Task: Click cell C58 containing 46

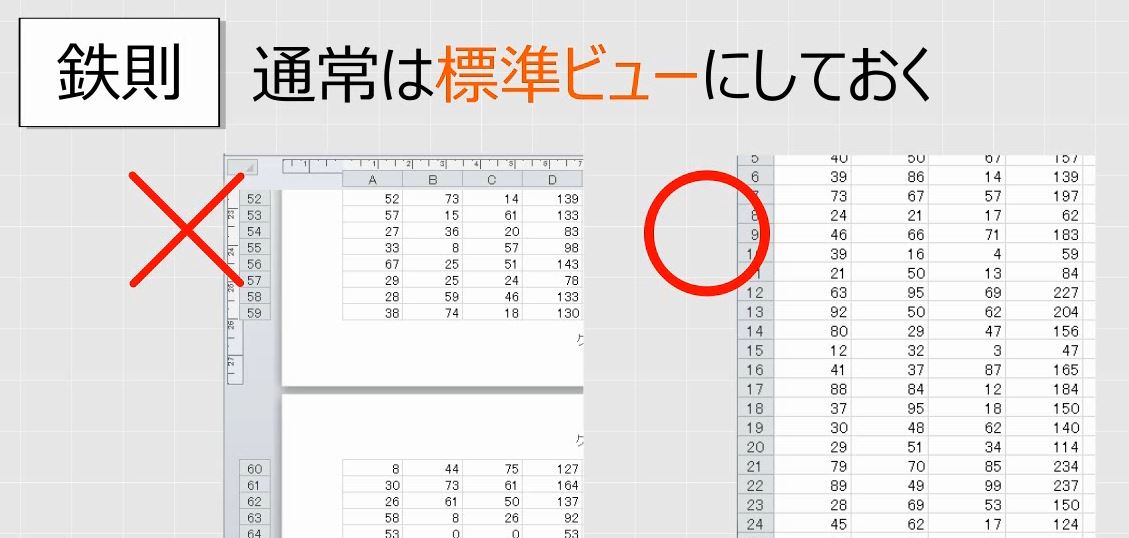Action: pos(492,296)
